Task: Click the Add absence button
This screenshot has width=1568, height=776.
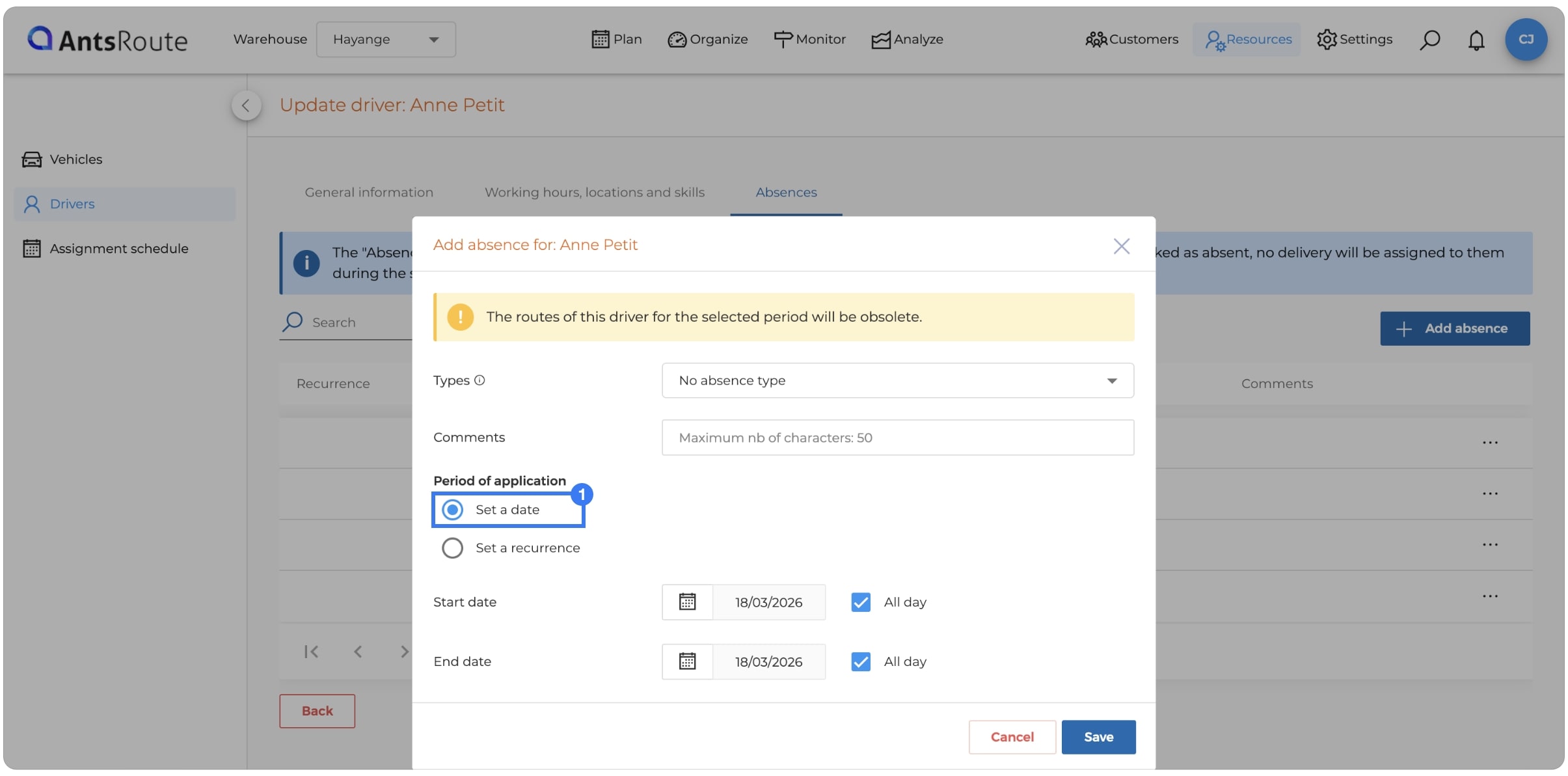Action: 1455,328
